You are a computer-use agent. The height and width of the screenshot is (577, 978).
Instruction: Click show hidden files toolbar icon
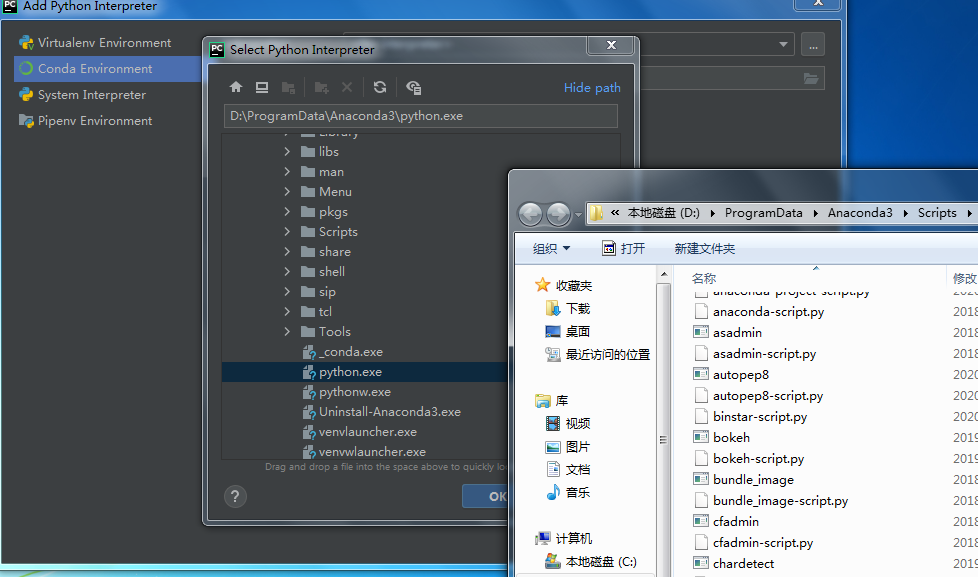(x=414, y=87)
